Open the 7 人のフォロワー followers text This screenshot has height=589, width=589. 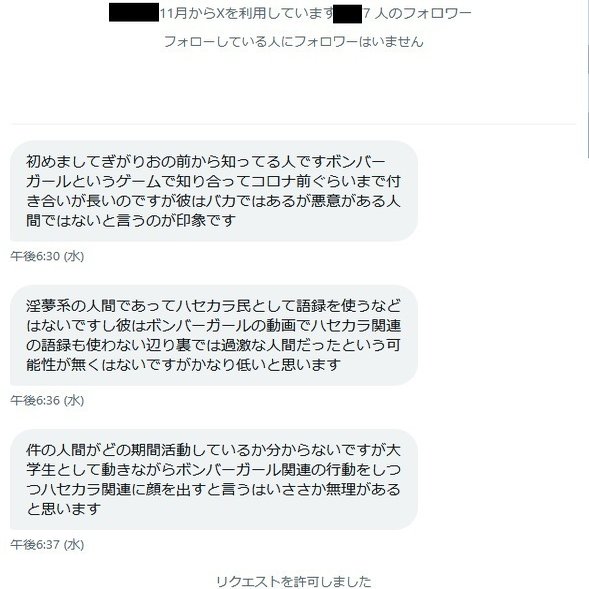pyautogui.click(x=417, y=14)
